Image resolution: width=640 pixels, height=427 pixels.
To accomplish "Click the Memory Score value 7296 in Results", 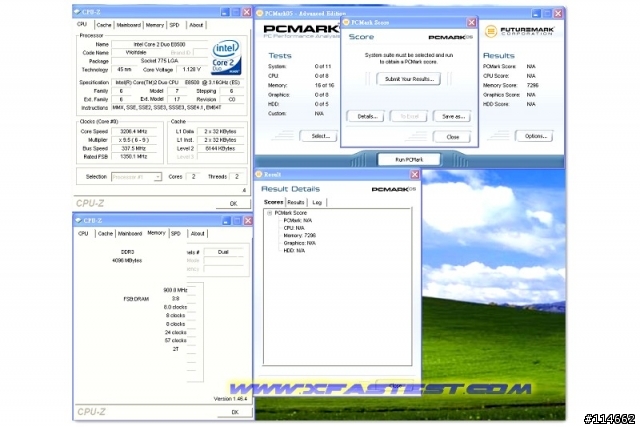I will [532, 85].
